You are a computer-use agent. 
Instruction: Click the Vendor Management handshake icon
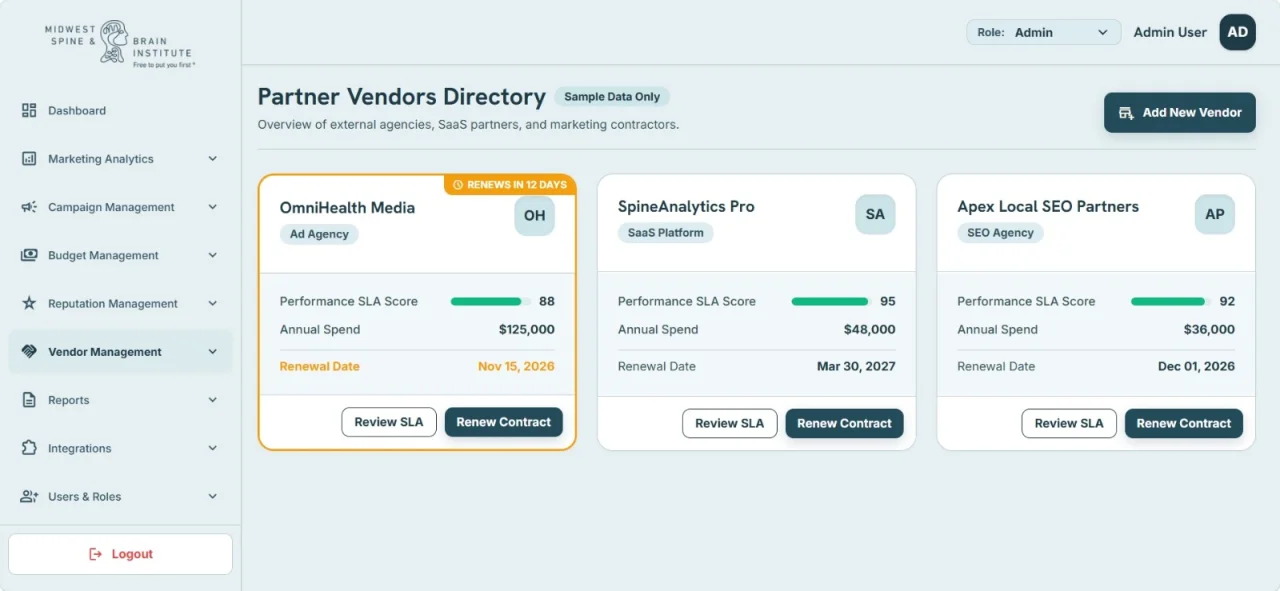point(29,352)
